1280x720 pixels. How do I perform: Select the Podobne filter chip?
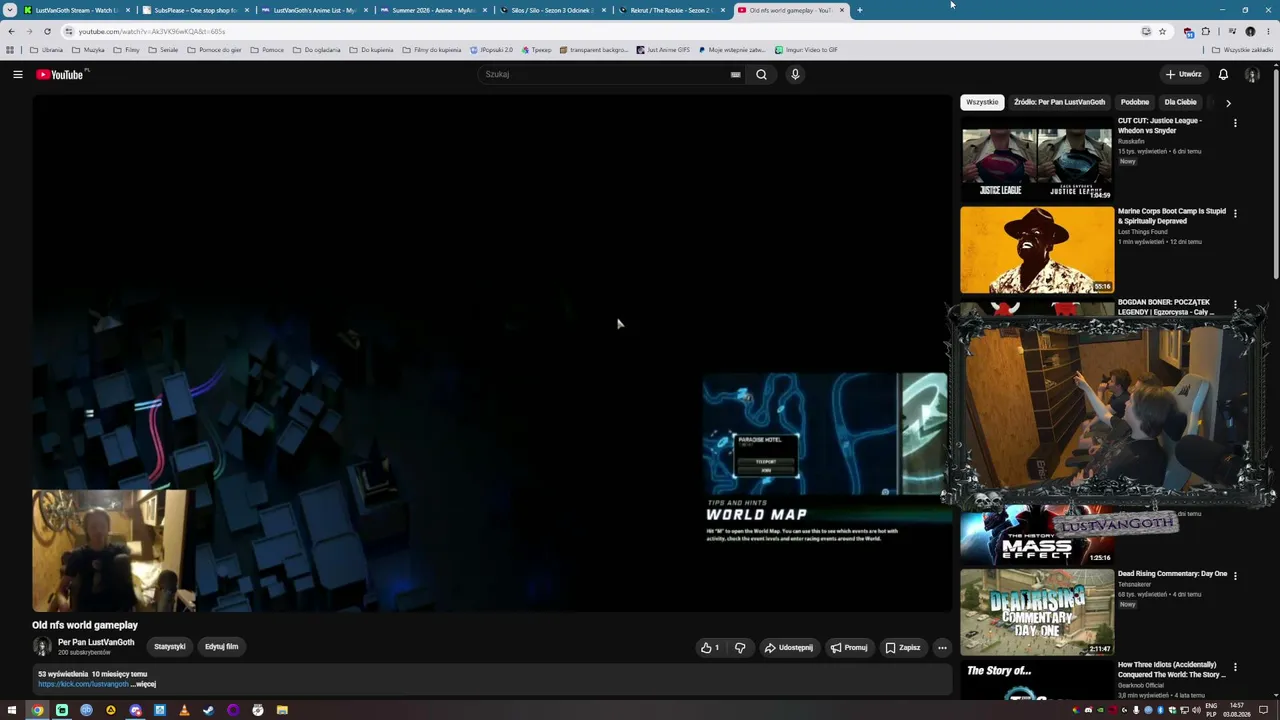(x=1134, y=102)
